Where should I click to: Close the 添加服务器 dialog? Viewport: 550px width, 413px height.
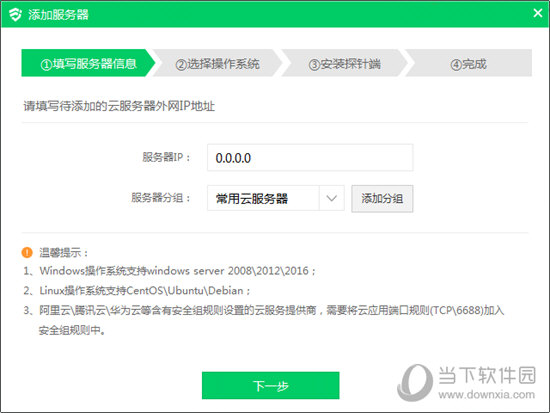[538, 13]
